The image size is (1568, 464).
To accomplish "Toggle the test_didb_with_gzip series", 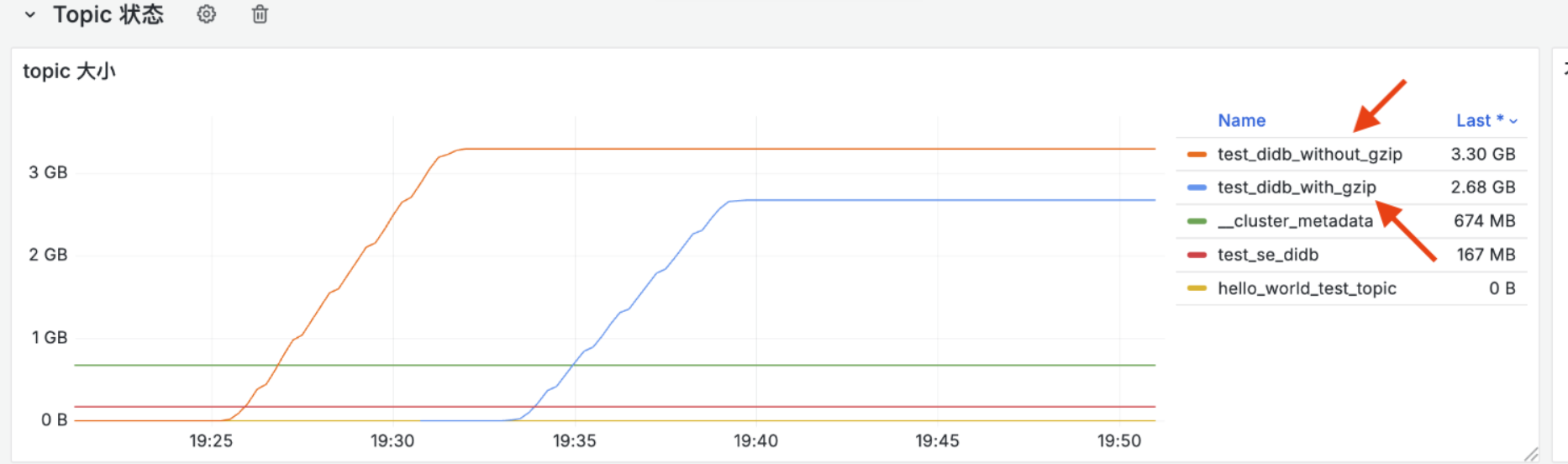I will (1297, 187).
